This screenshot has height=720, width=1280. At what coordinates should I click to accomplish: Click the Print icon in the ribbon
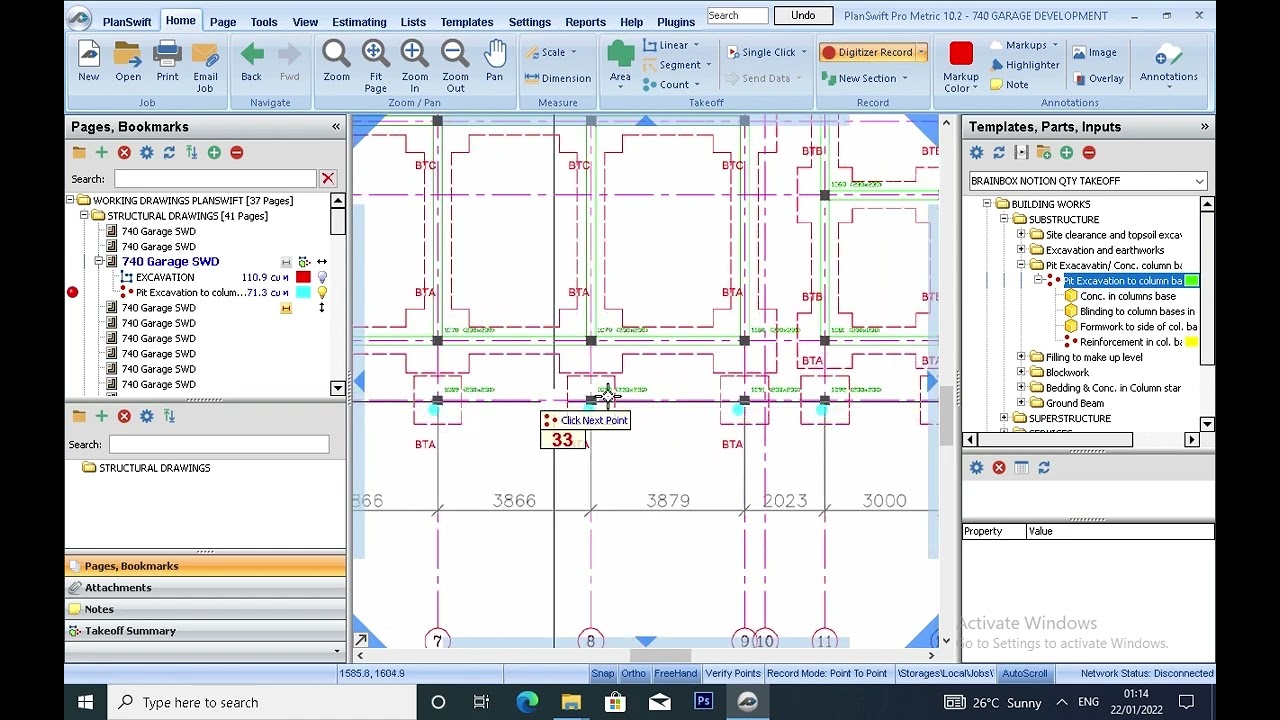click(167, 60)
